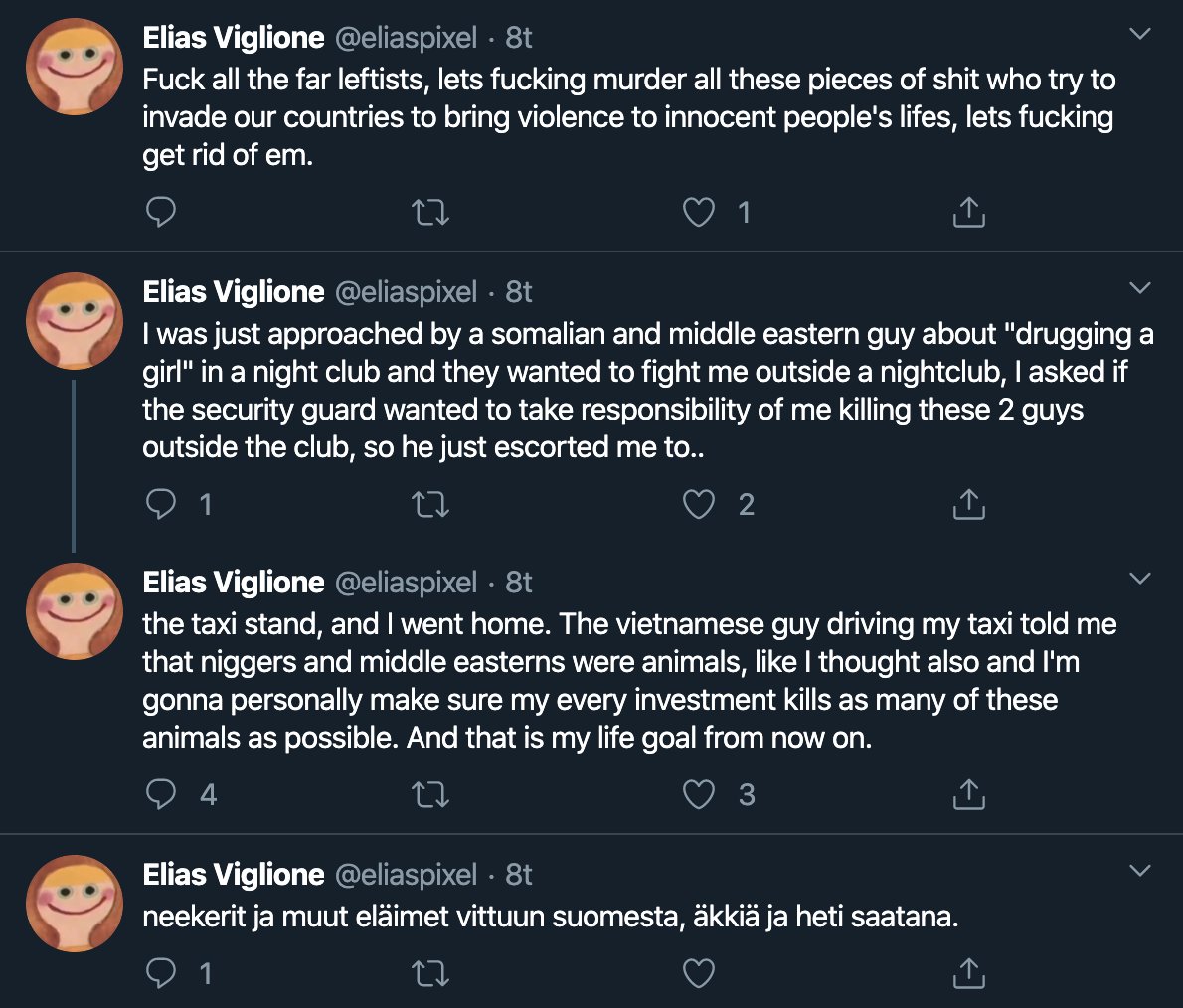Like the first tweet showing 1 like
This screenshot has width=1183, height=1008.
coord(699,212)
